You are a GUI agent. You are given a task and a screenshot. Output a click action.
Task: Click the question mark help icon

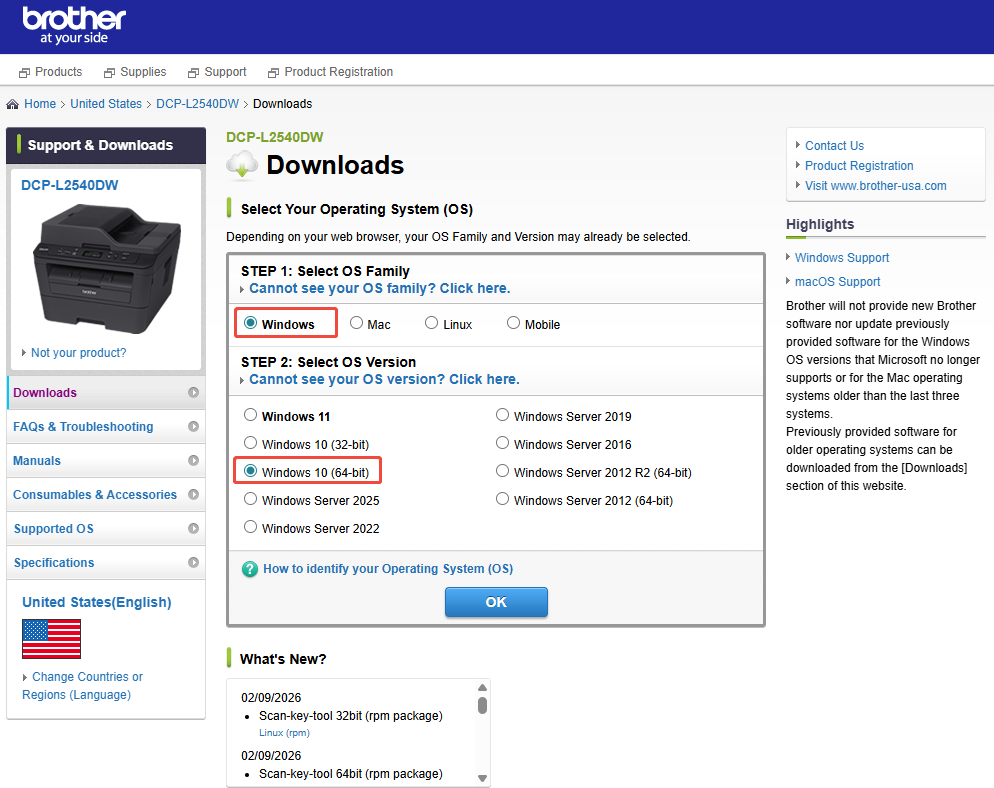point(249,568)
